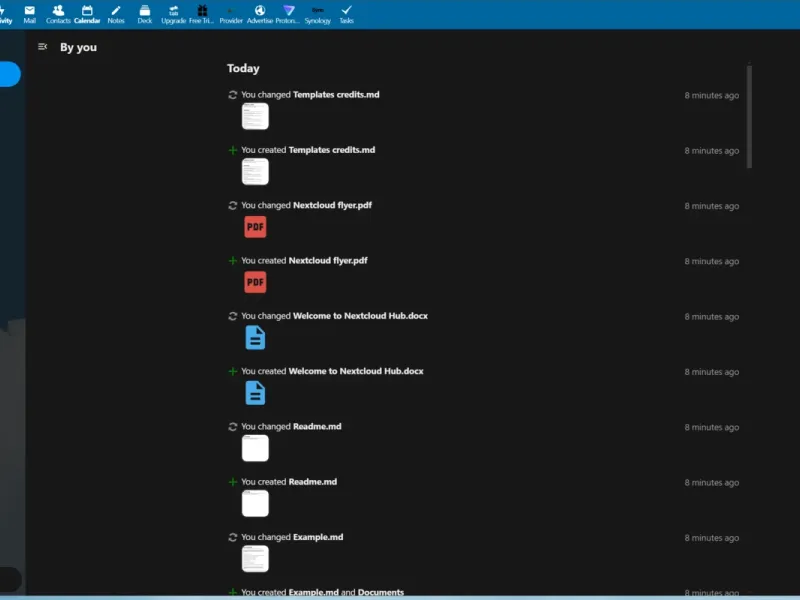The height and width of the screenshot is (600, 800).
Task: Click the changed icon beside Example.md
Action: 233,537
